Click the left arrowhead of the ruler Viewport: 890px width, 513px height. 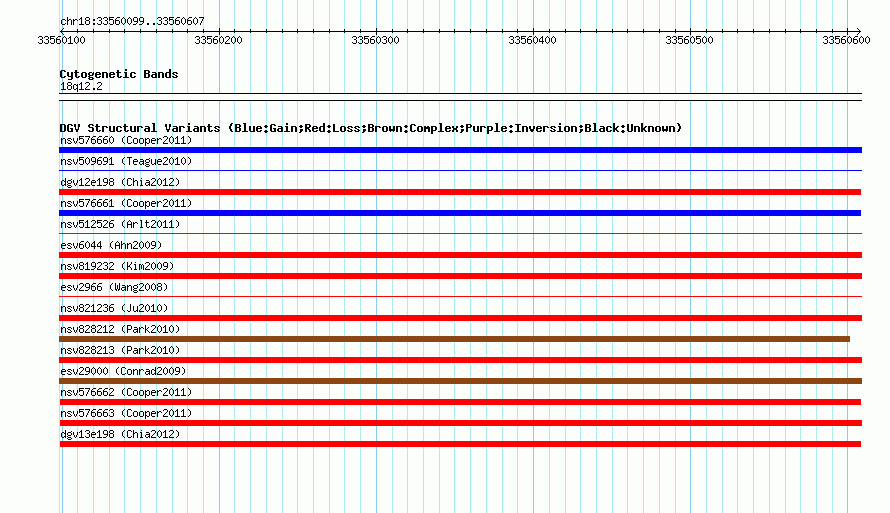click(62, 31)
